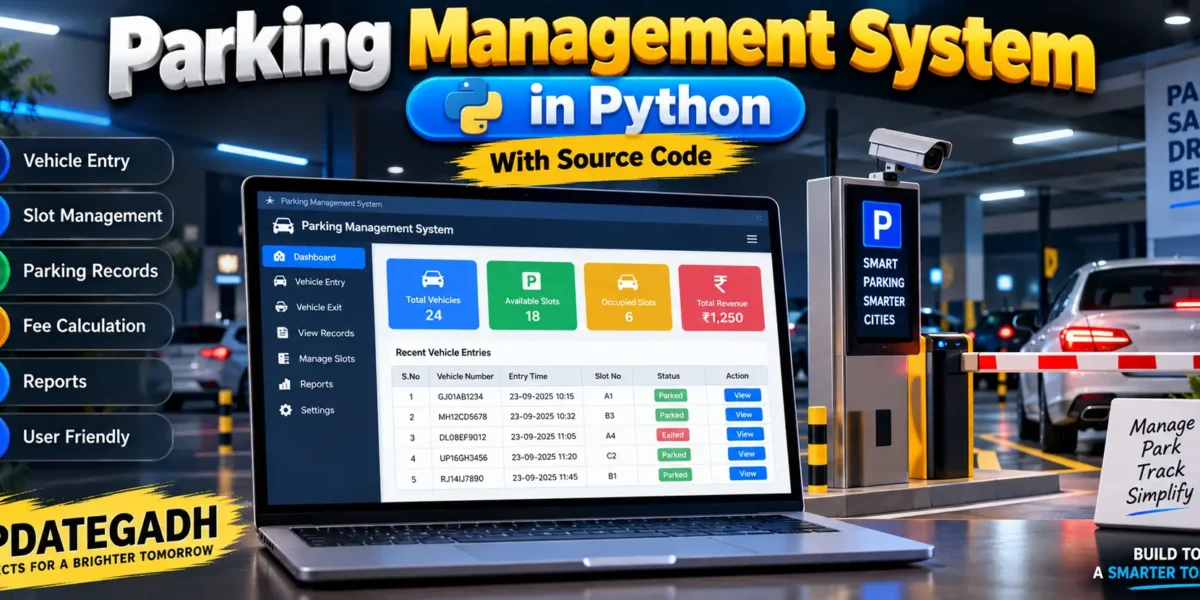
Task: Click the Total Vehicles count 24
Action: click(x=433, y=315)
